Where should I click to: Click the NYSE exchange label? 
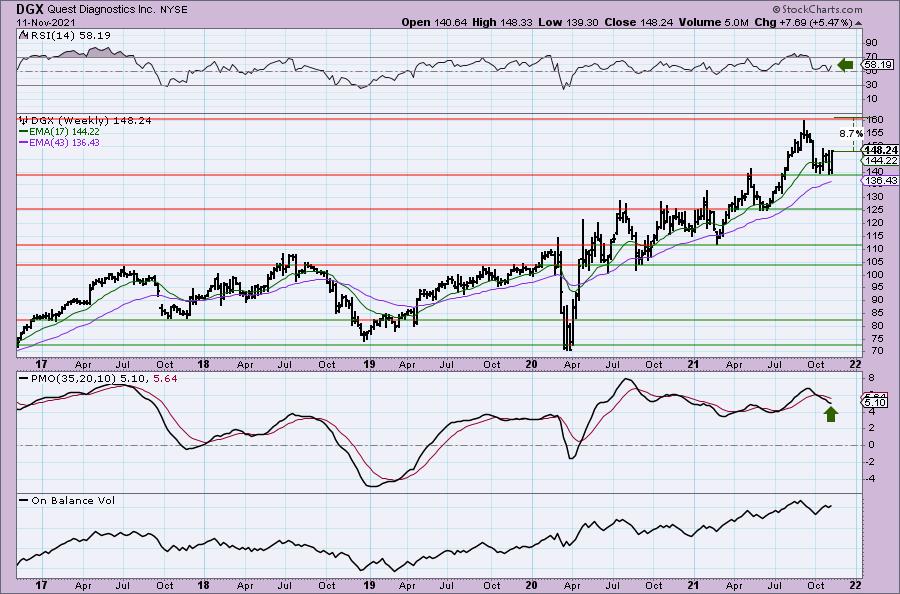pyautogui.click(x=172, y=10)
